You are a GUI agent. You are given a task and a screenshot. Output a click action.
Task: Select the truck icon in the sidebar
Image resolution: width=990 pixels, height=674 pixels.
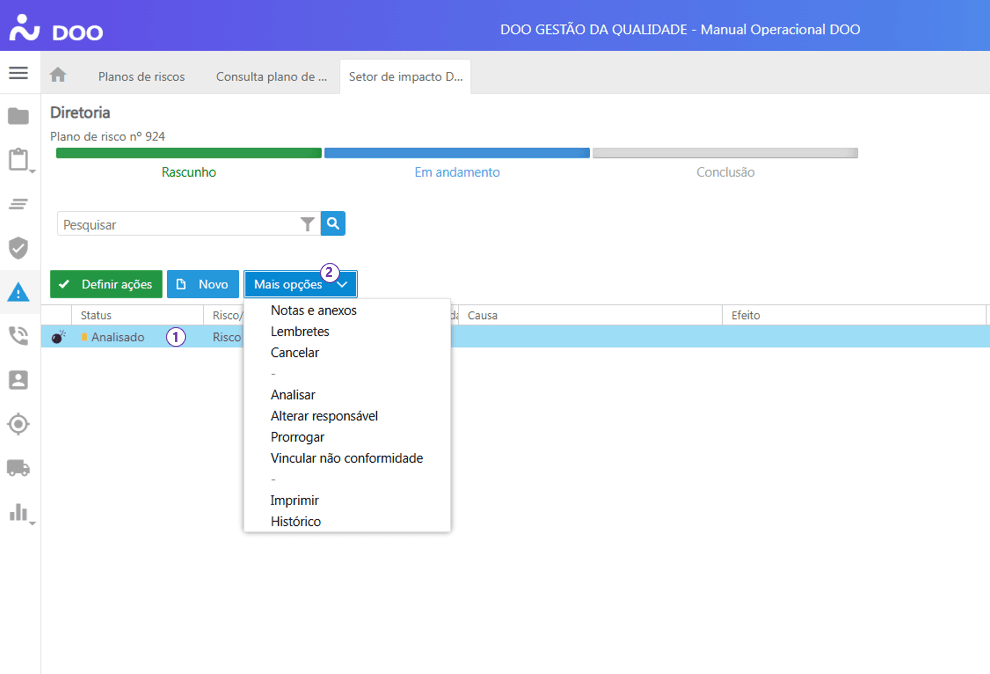click(x=18, y=468)
